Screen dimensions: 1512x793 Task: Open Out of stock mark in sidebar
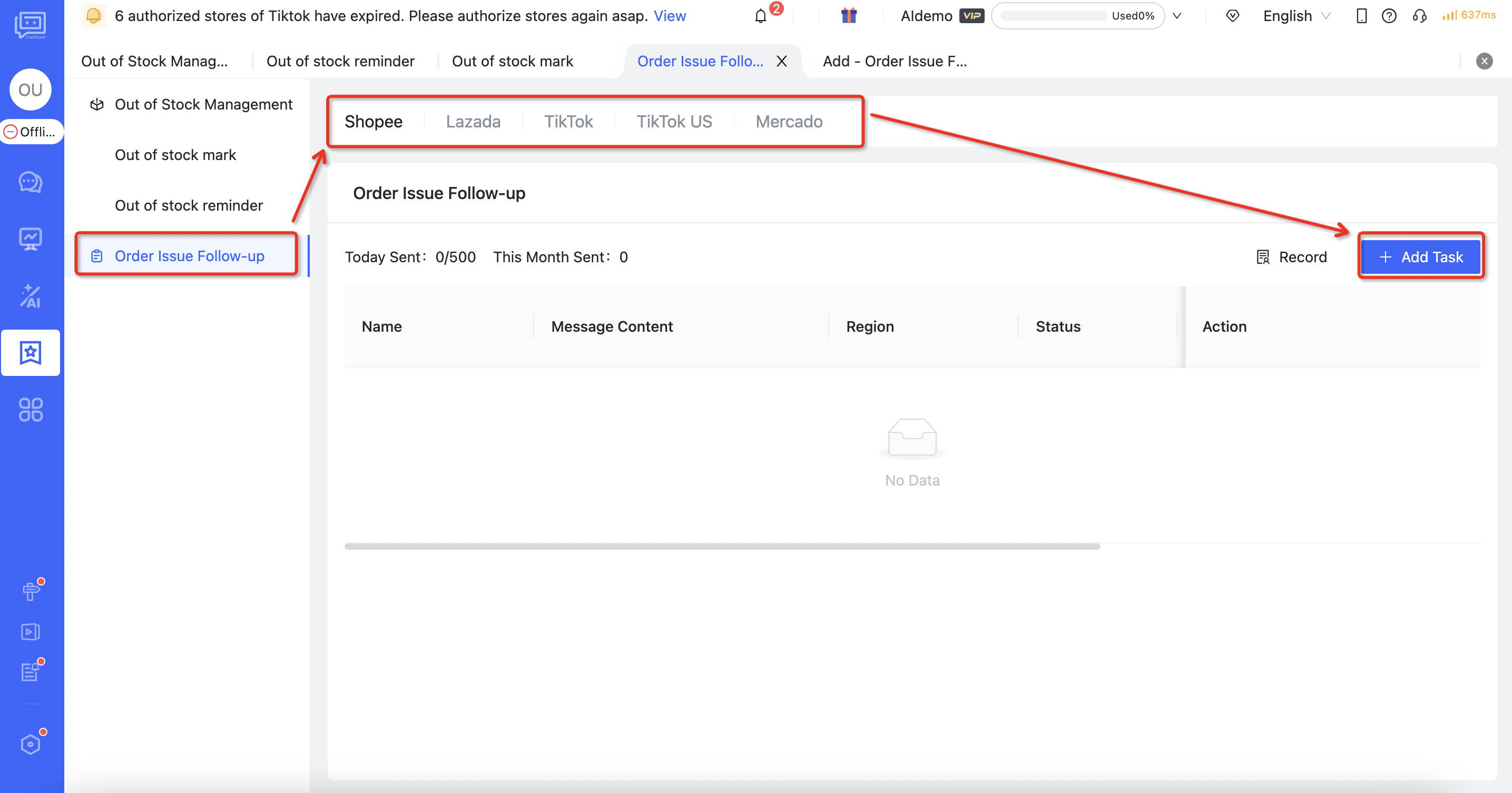pyautogui.click(x=175, y=155)
